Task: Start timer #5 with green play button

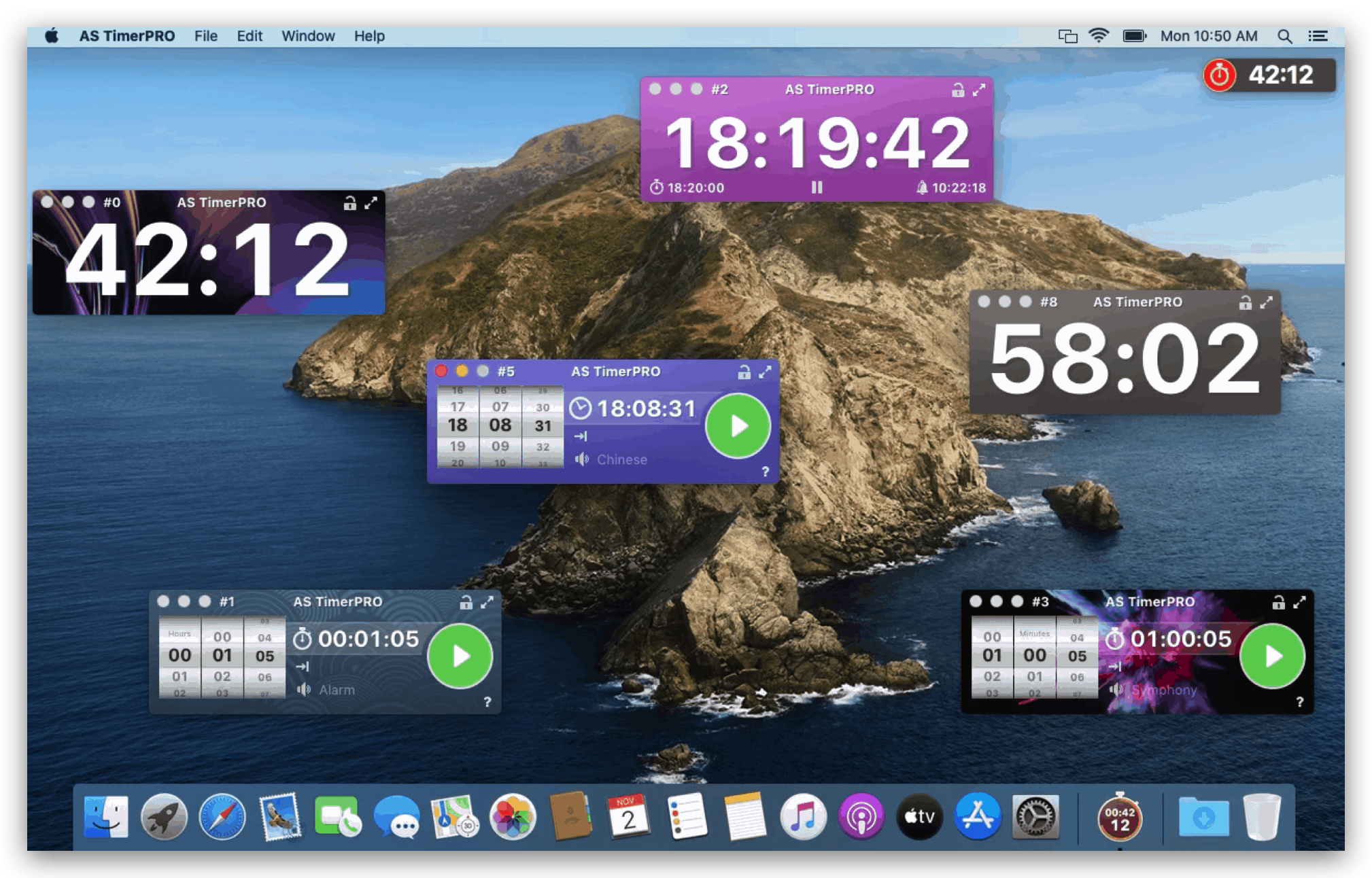Action: pos(738,426)
